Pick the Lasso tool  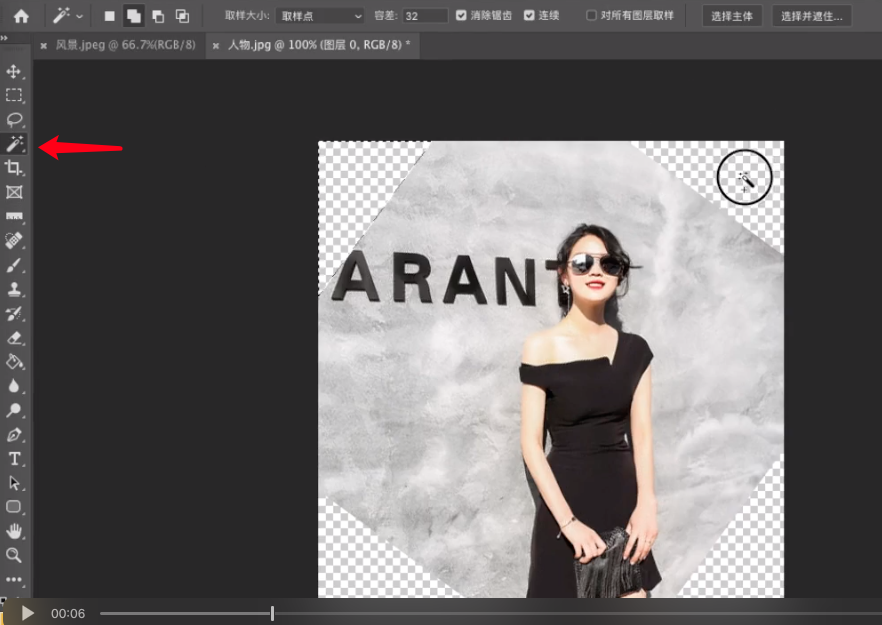(15, 120)
